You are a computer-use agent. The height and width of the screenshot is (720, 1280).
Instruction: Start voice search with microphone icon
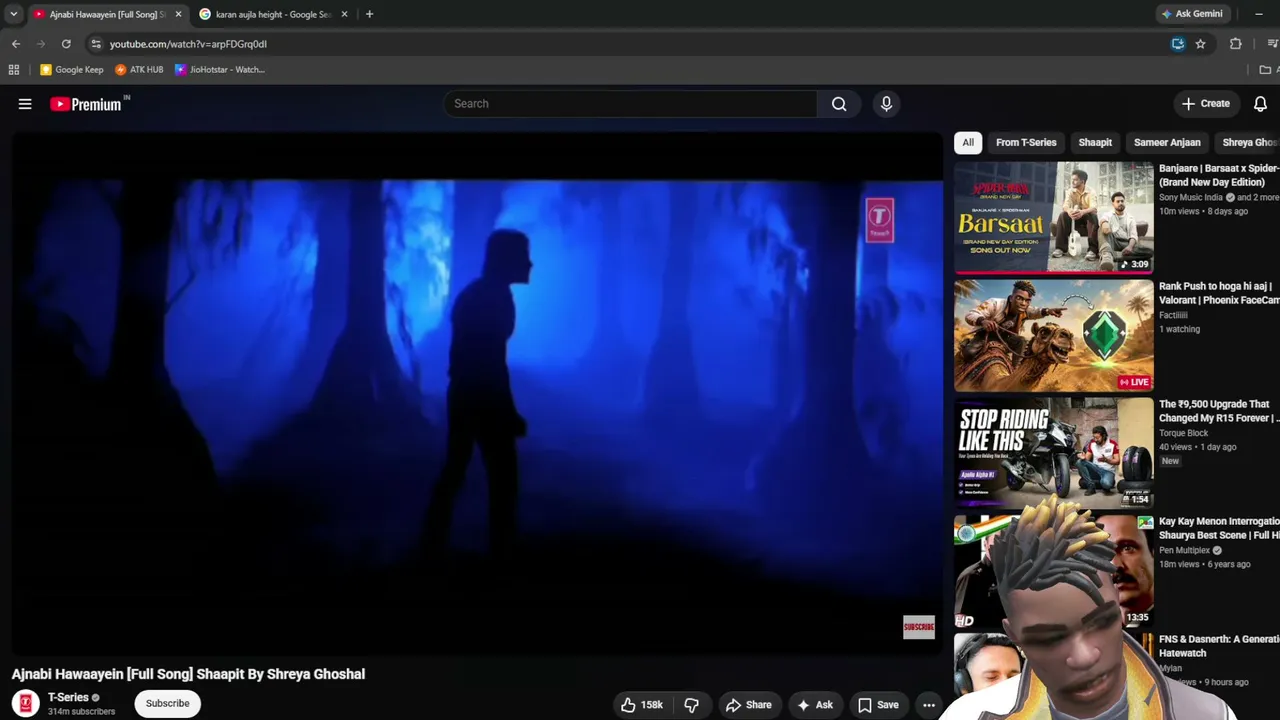click(886, 104)
